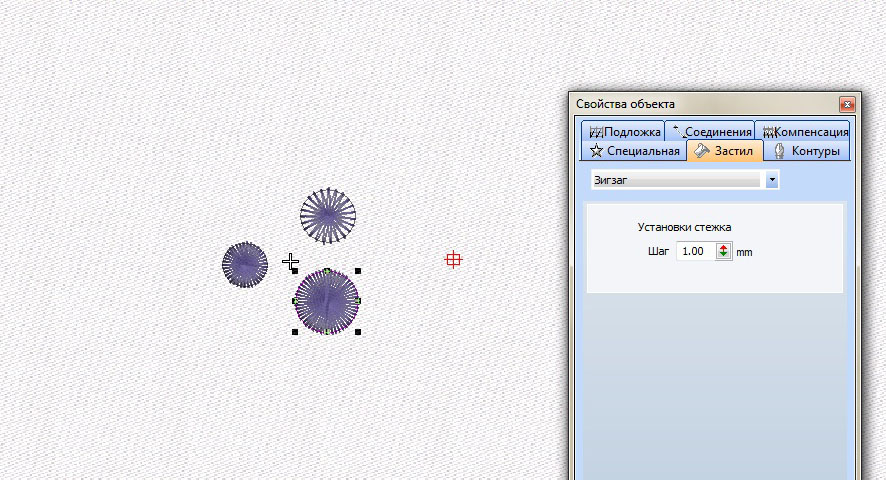The width and height of the screenshot is (886, 480).
Task: Select the top embroidered circle object
Action: [328, 216]
